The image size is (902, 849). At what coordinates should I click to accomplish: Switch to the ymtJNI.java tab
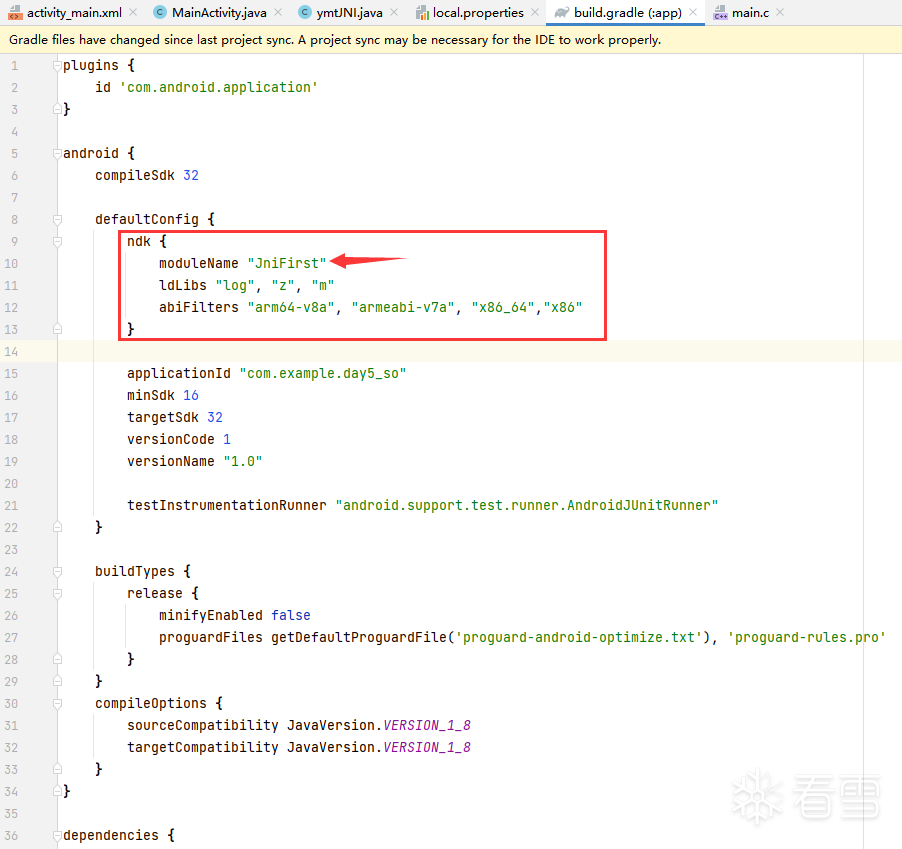coord(349,13)
